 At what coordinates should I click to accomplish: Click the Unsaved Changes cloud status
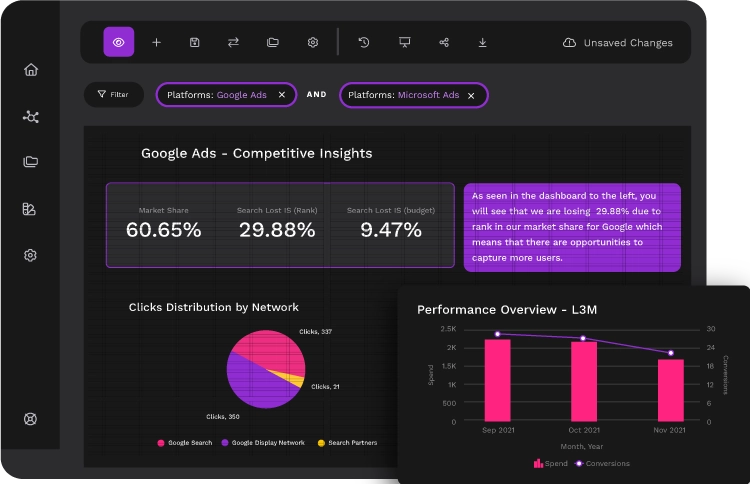tap(618, 43)
